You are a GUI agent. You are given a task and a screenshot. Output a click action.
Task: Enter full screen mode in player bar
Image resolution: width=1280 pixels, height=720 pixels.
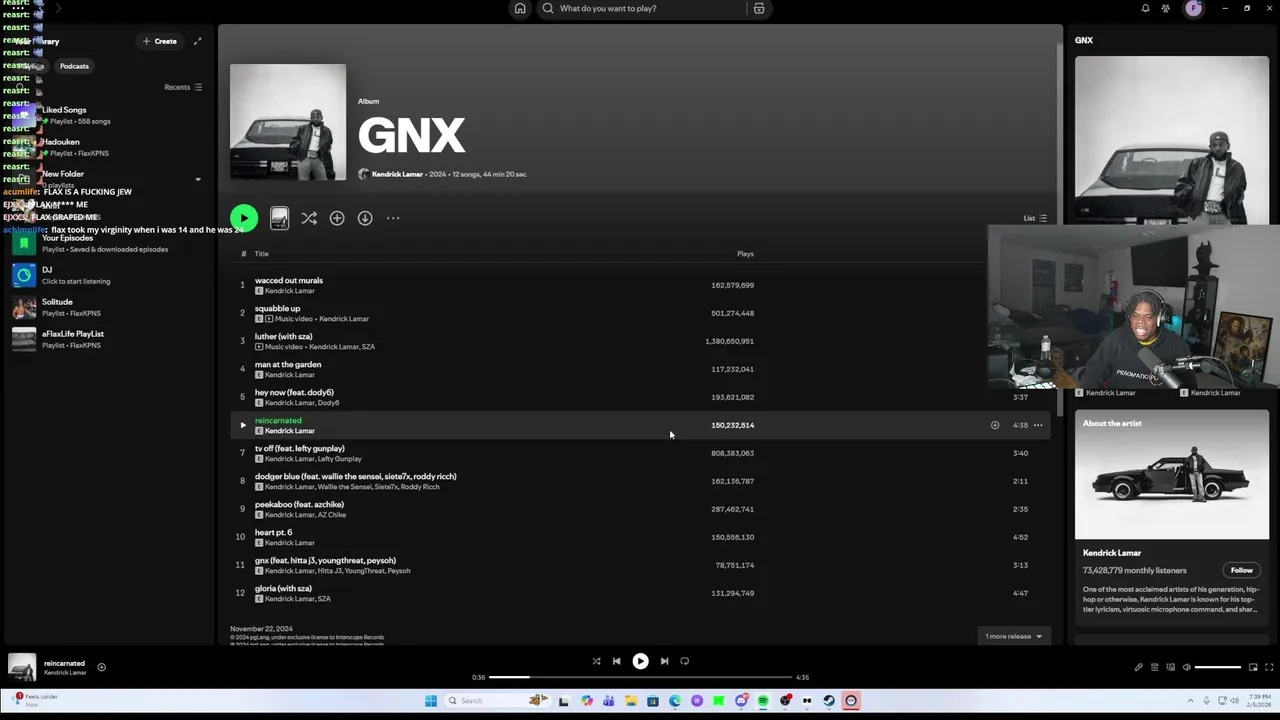click(x=1268, y=667)
